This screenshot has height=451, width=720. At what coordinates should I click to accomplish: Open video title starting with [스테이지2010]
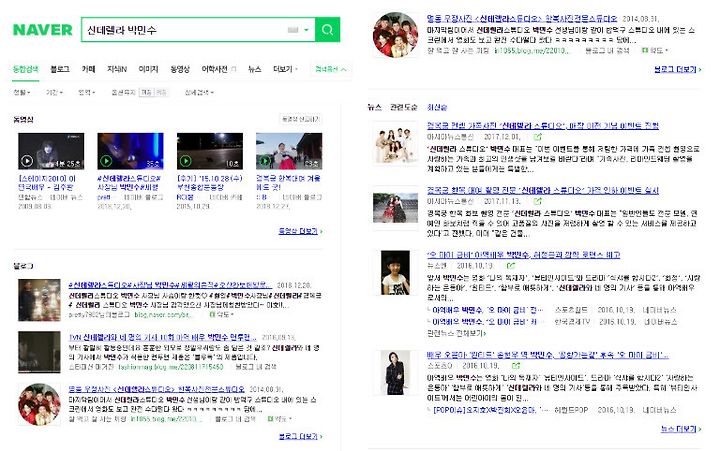click(47, 182)
